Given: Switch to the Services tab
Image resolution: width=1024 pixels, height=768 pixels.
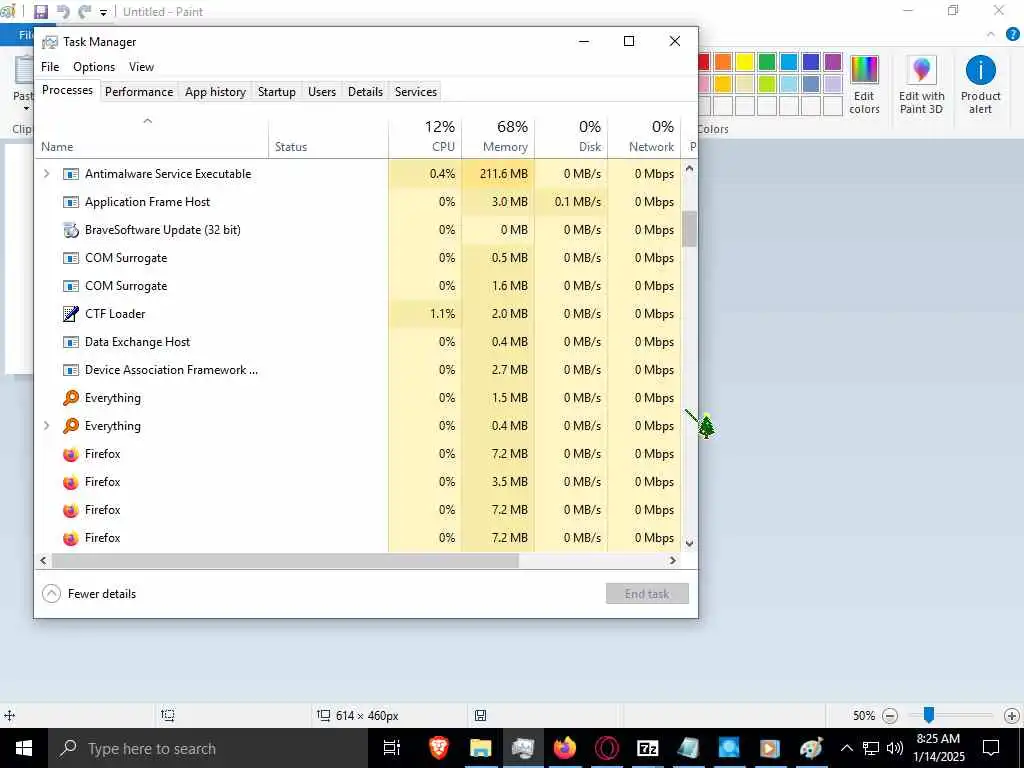Looking at the screenshot, I should point(416,91).
